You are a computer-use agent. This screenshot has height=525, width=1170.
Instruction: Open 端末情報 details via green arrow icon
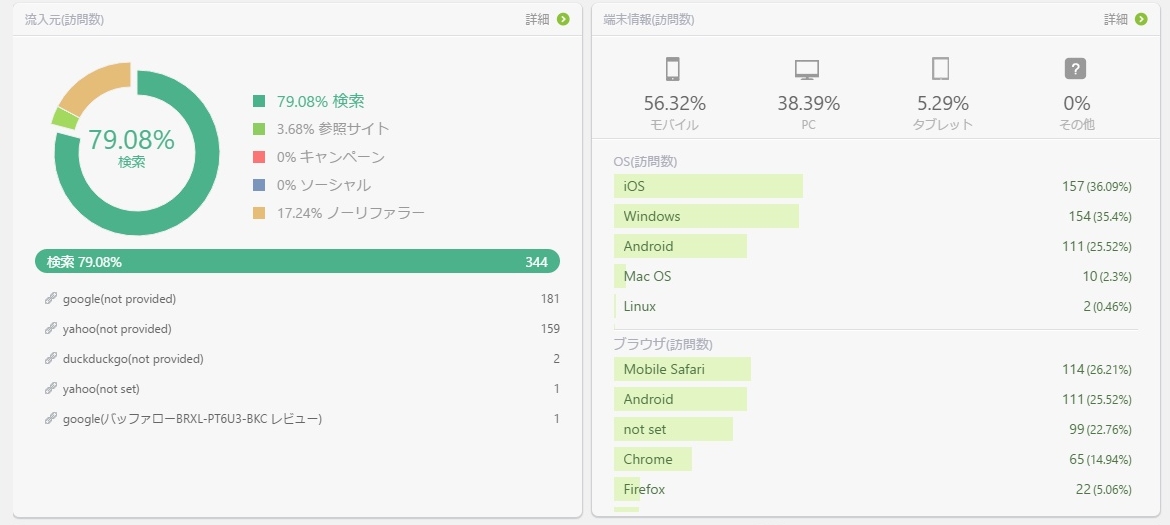(1141, 19)
